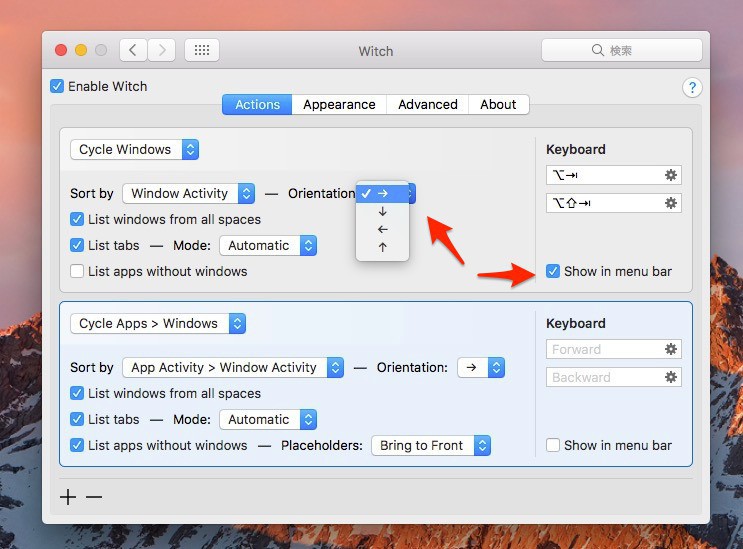Open the help question mark button

point(692,88)
